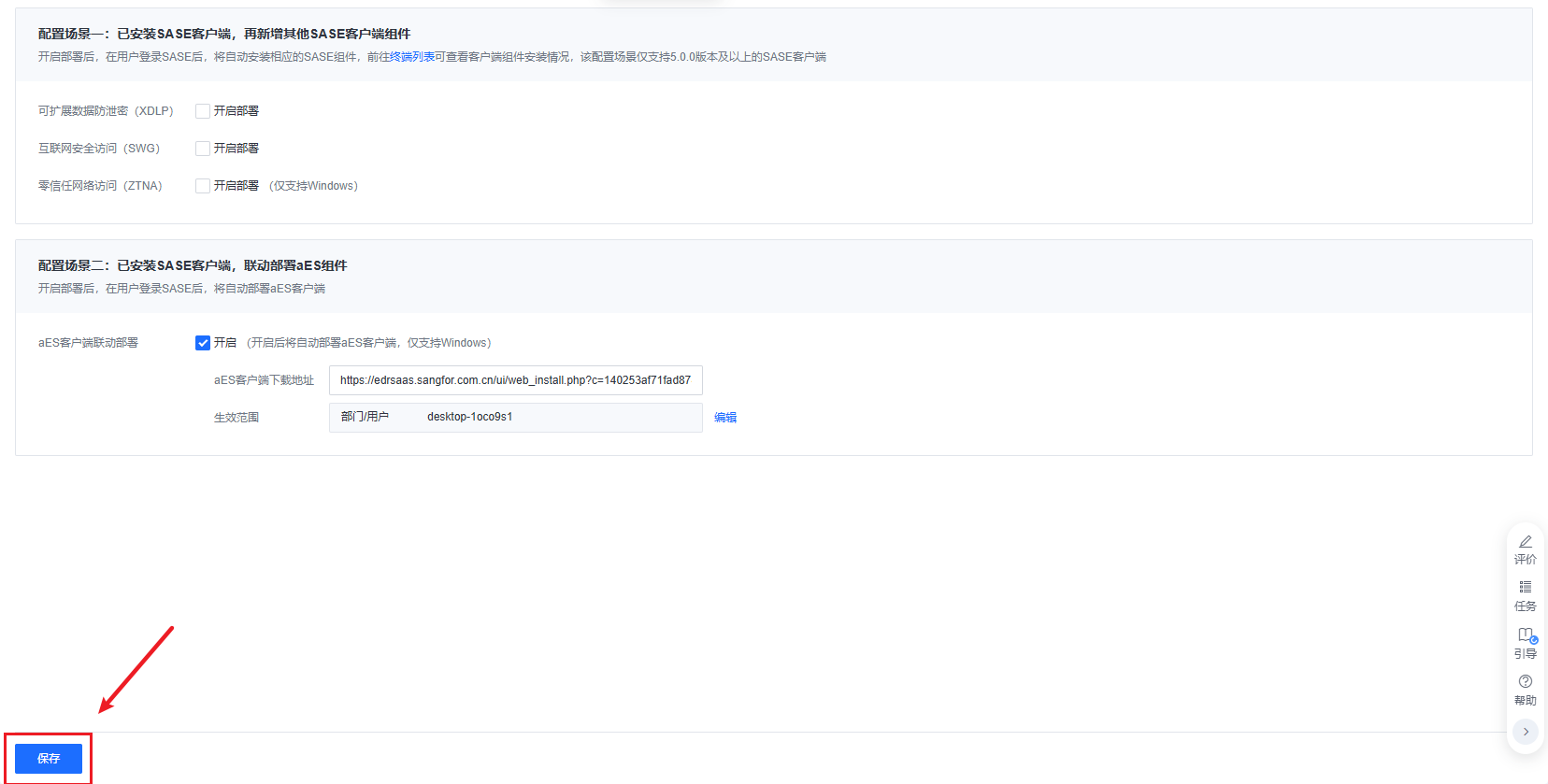The width and height of the screenshot is (1548, 784).
Task: Click the 零信任网络访问 (ZTNA) label
Action: tap(100, 186)
